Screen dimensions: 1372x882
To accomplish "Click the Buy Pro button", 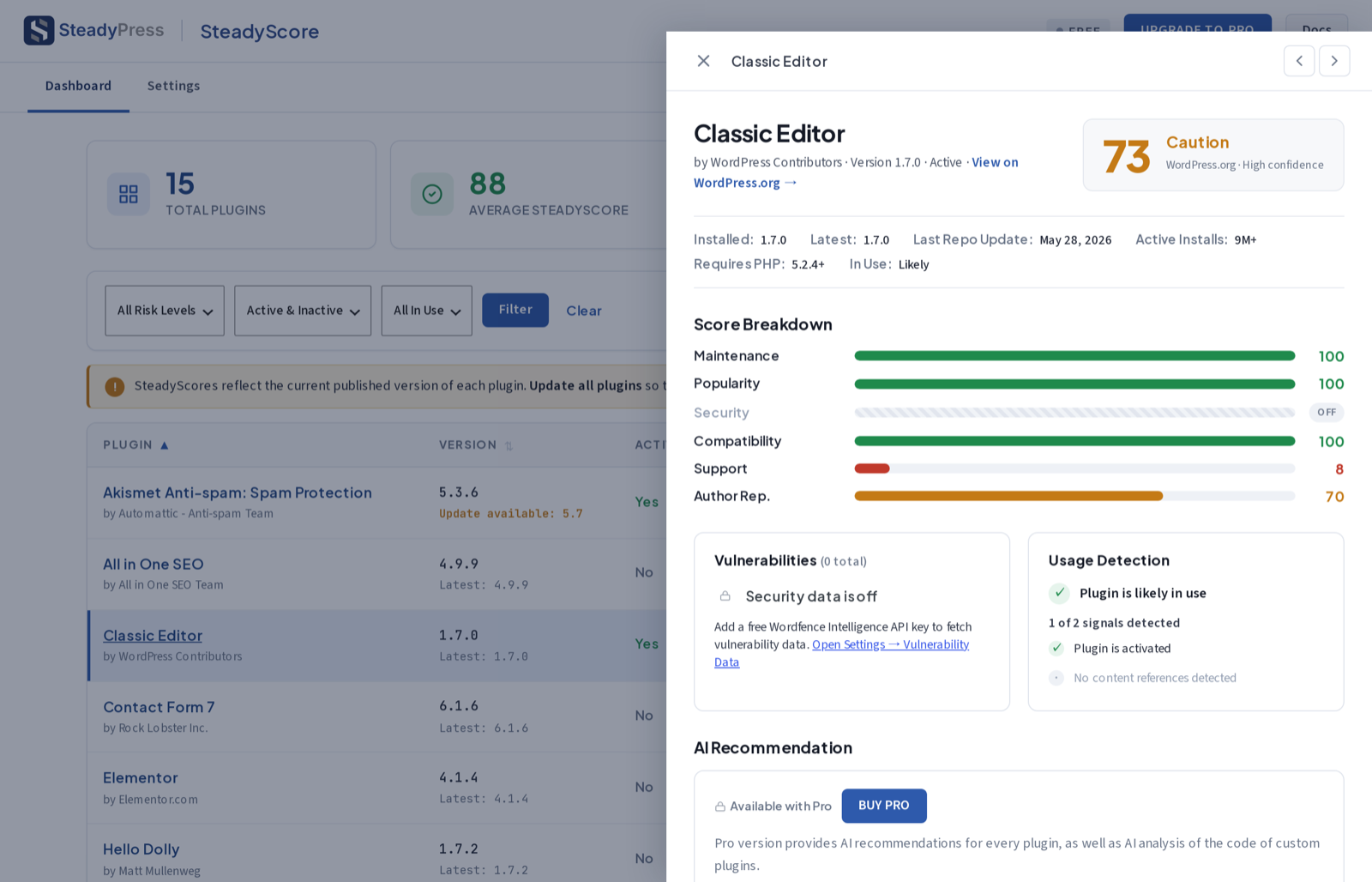I will (x=884, y=806).
